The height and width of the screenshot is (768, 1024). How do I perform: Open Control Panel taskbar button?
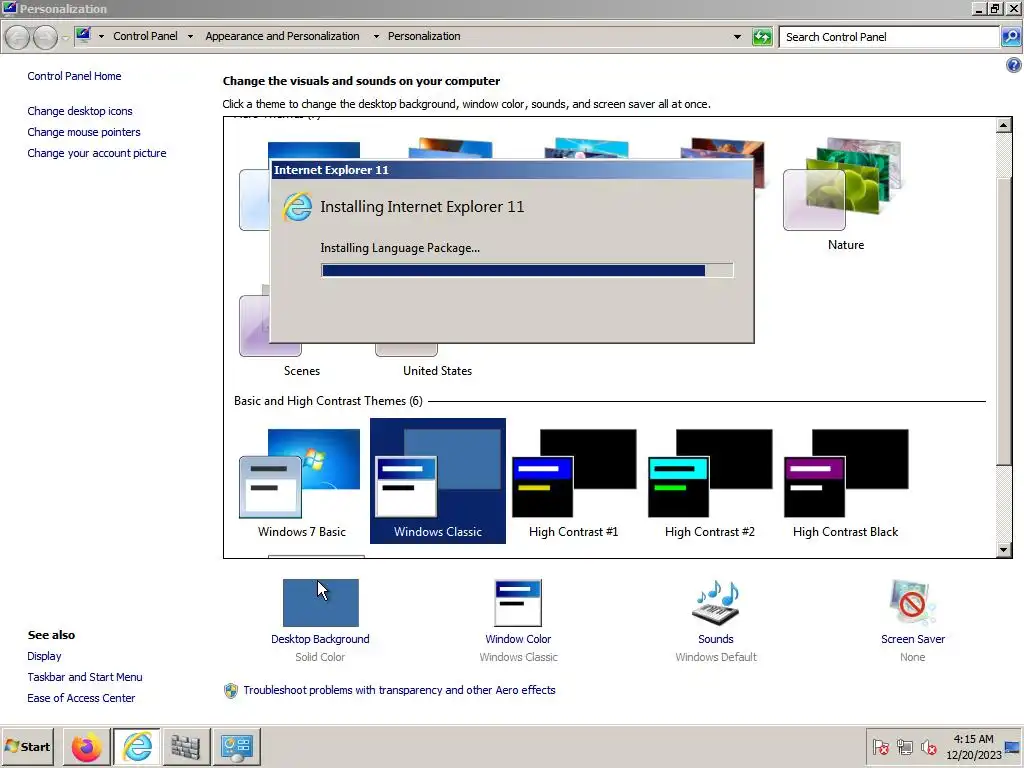(x=236, y=746)
